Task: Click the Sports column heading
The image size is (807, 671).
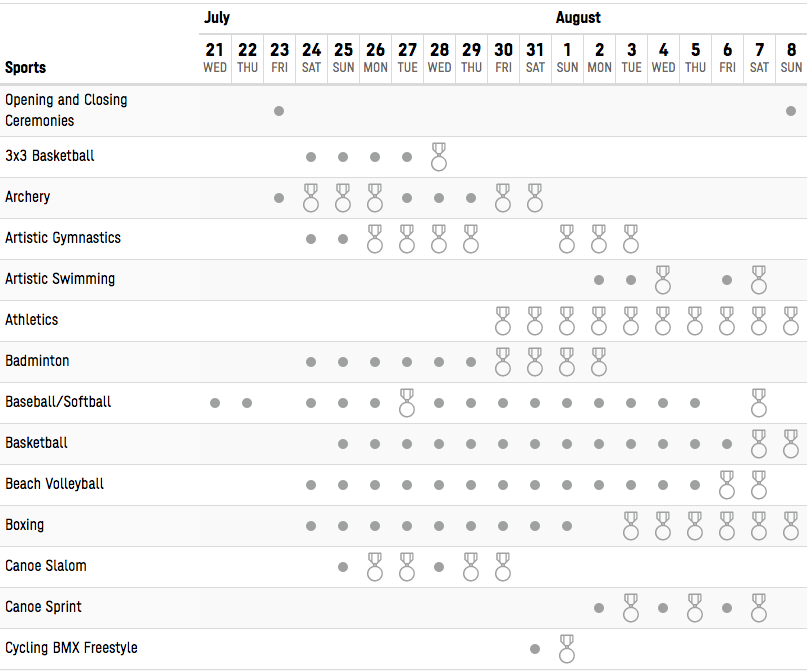Action: coord(26,67)
